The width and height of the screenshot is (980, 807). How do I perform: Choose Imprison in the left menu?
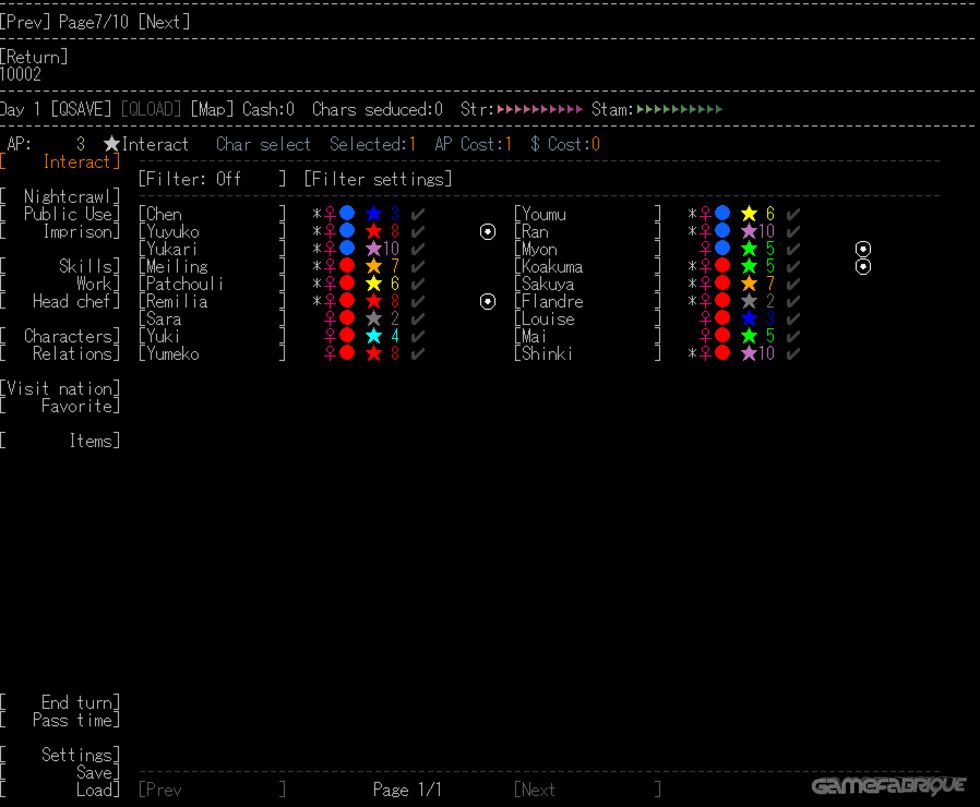[x=60, y=231]
